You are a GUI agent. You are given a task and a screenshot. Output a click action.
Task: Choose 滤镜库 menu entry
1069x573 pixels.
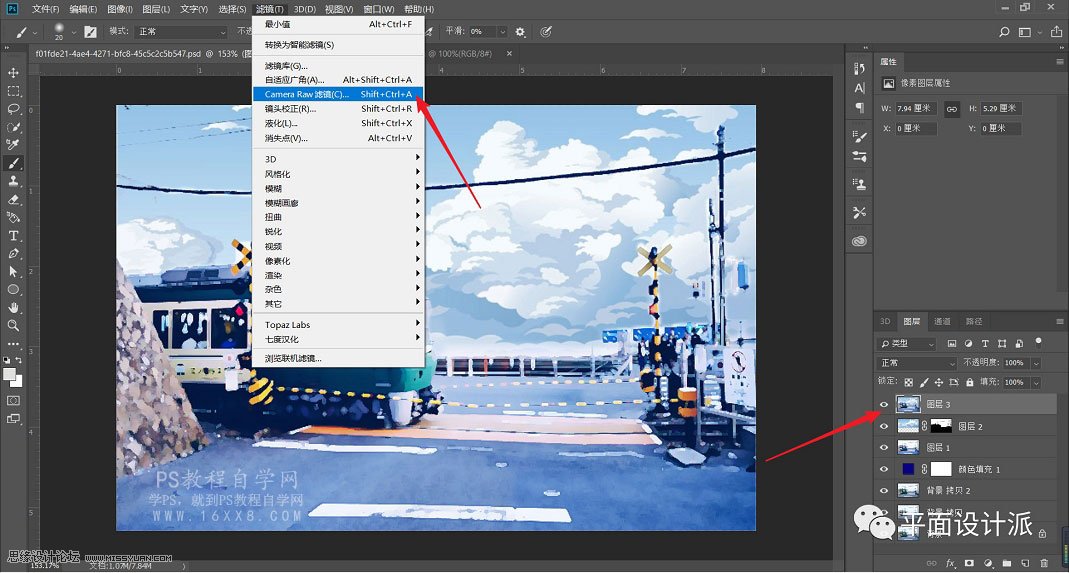339,66
